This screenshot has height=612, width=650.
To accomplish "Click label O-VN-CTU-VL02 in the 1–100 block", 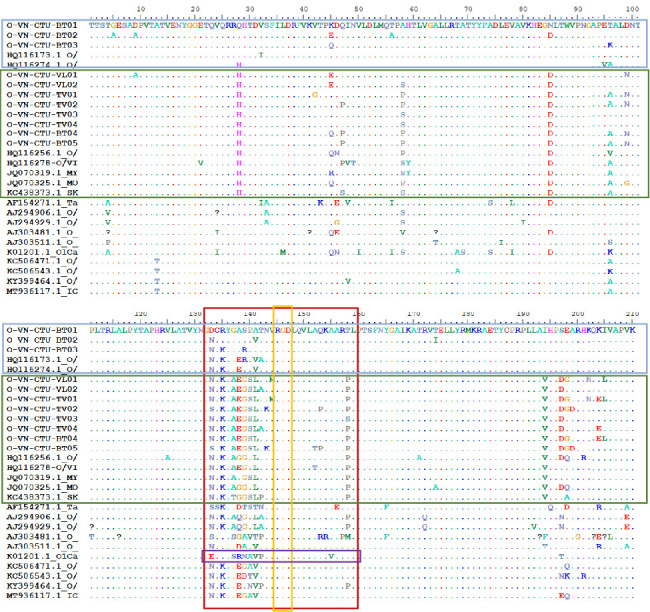I will (x=42, y=85).
